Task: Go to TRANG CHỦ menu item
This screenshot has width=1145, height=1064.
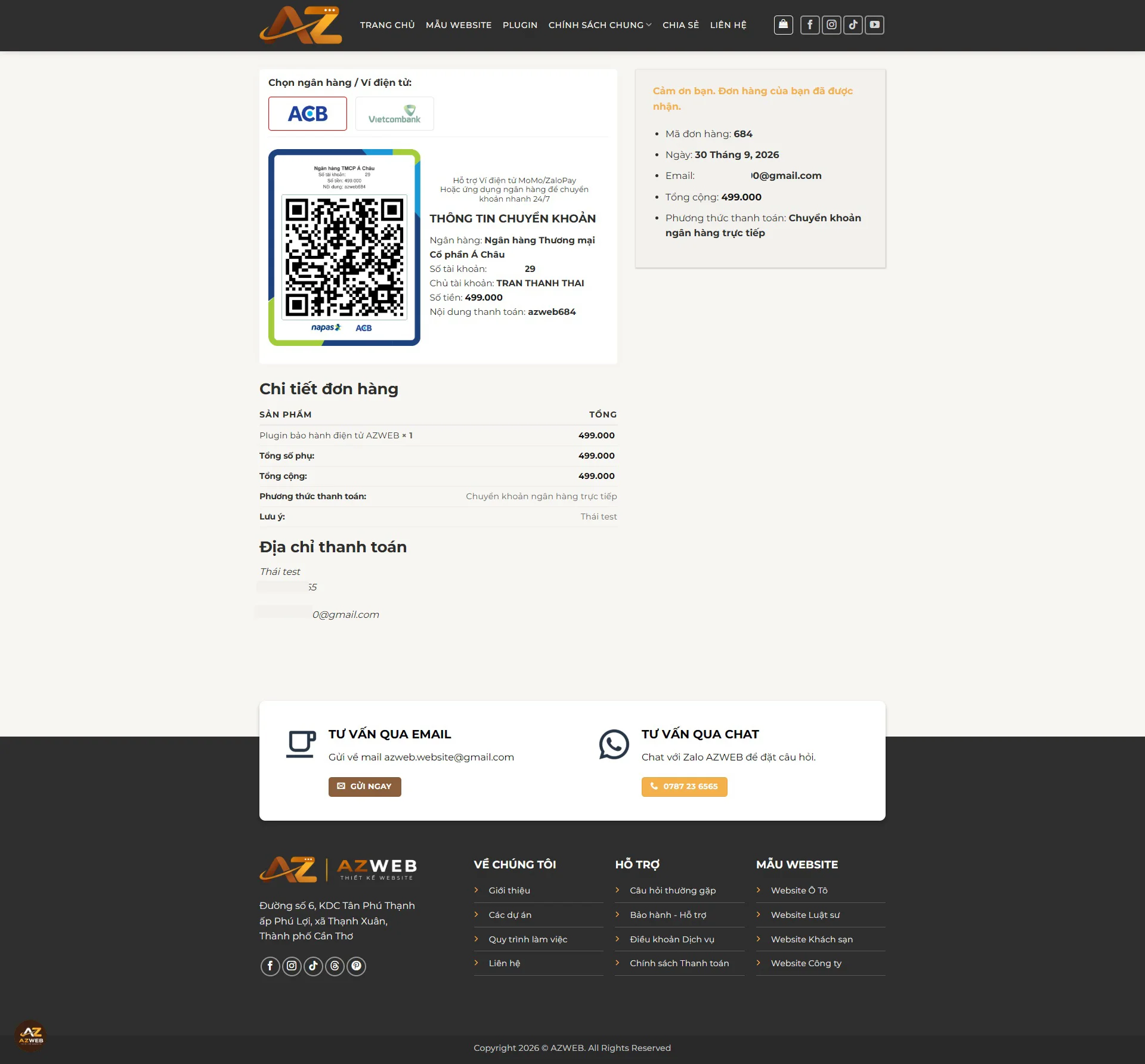Action: point(388,25)
